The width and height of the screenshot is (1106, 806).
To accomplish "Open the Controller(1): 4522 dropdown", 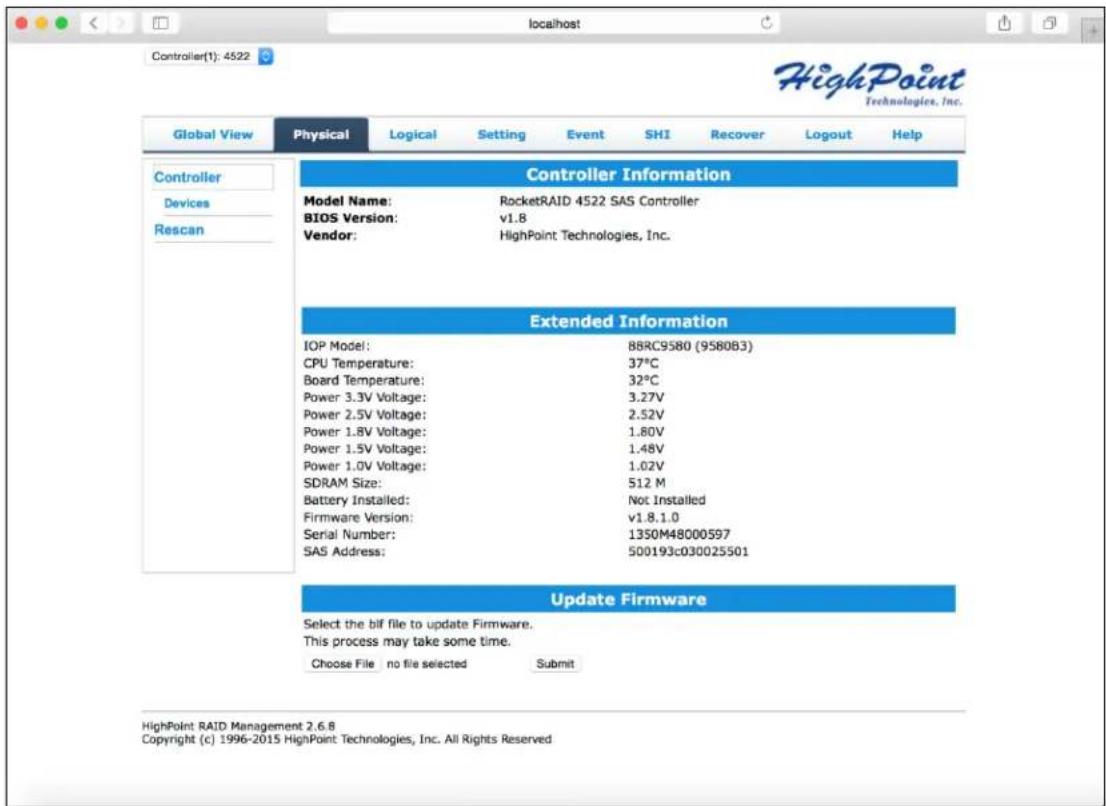I will [x=209, y=56].
